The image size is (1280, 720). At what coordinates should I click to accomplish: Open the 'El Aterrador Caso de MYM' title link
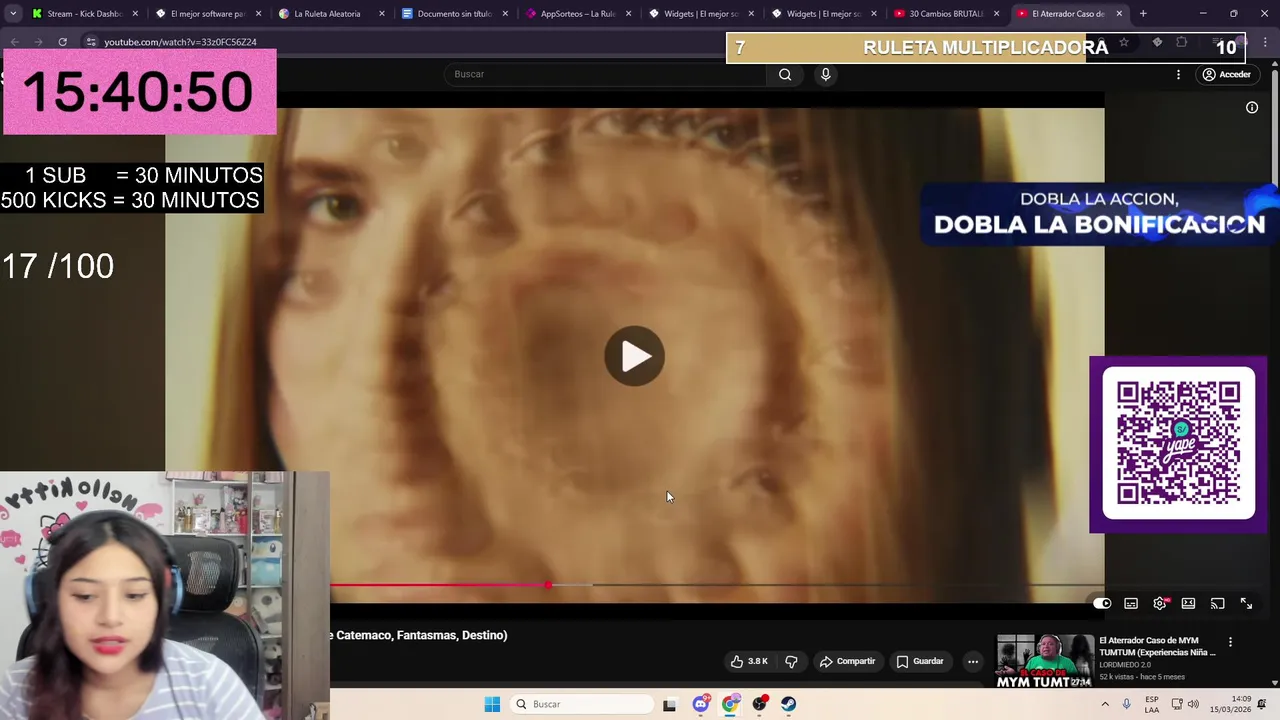[x=1157, y=646]
